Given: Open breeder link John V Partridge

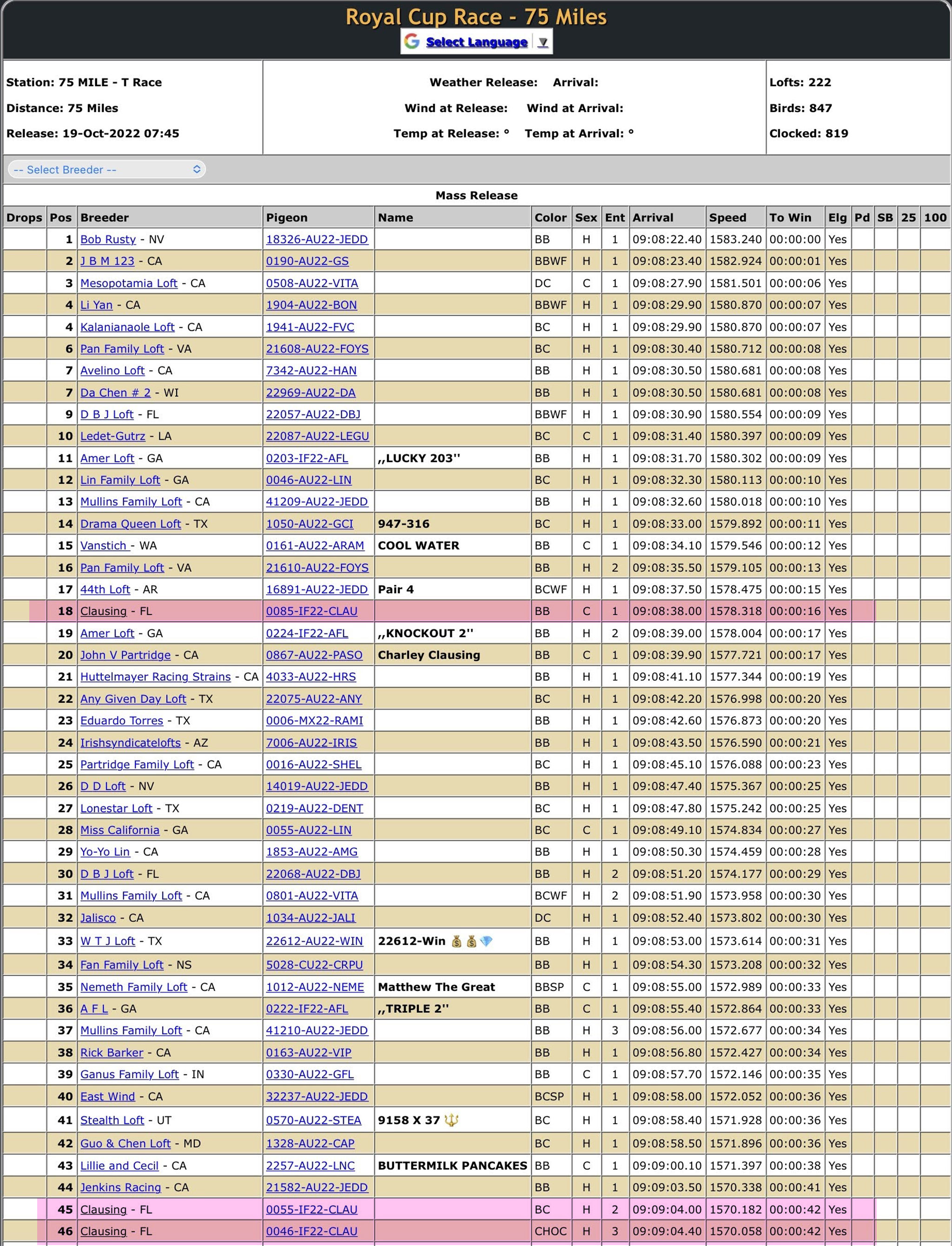Looking at the screenshot, I should (x=125, y=655).
